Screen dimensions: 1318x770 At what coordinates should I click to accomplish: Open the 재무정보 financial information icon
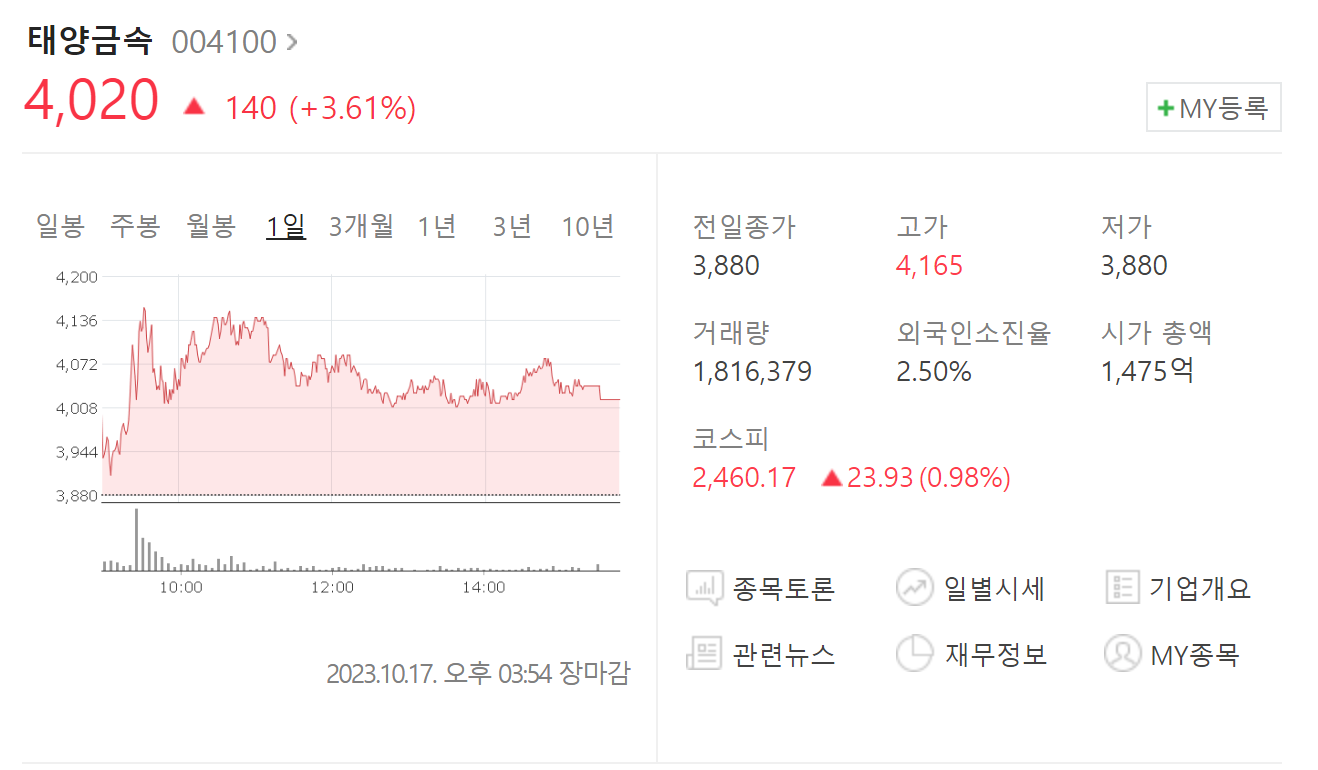915,653
